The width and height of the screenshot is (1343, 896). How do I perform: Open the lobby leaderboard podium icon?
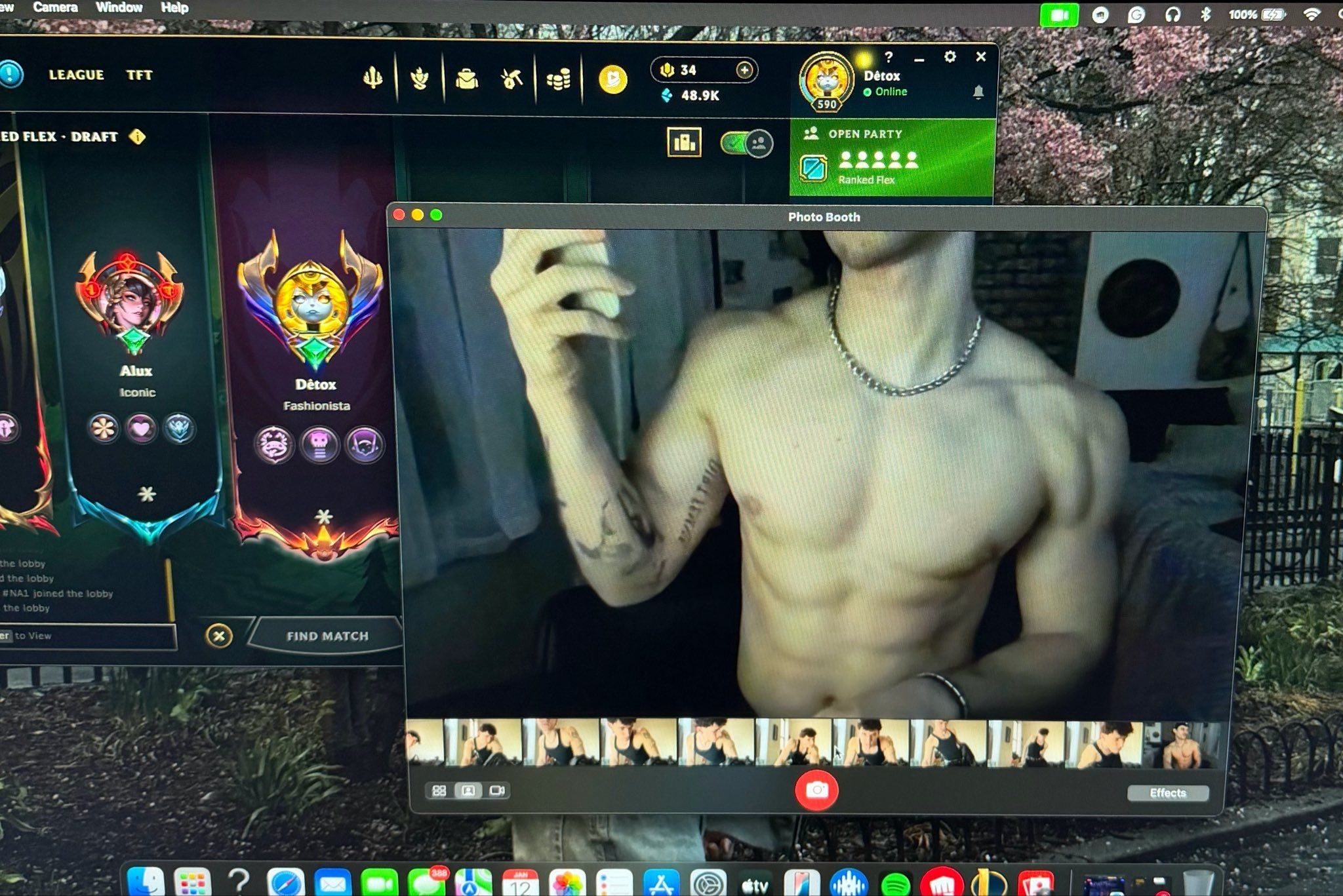coord(684,142)
